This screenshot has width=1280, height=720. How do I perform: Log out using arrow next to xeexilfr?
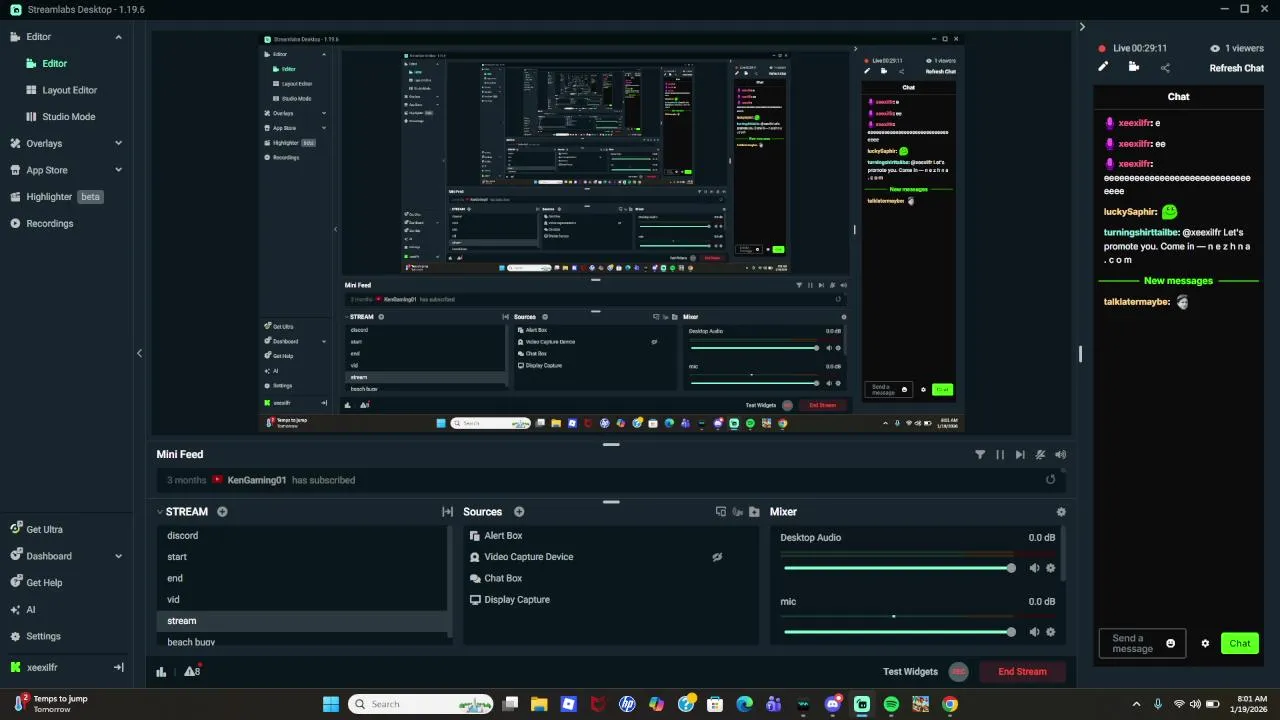click(x=118, y=667)
